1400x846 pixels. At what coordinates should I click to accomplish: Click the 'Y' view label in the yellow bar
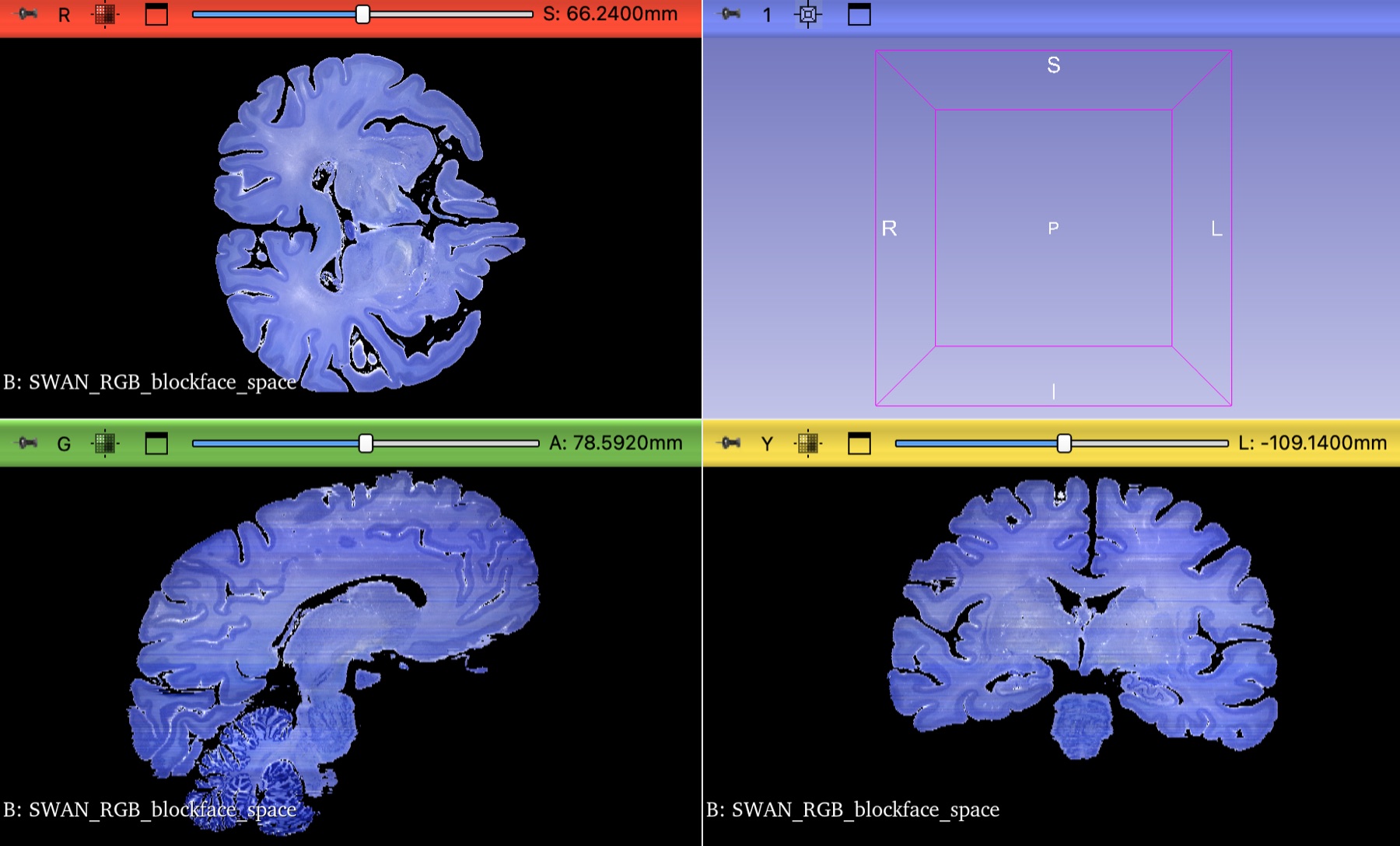768,444
